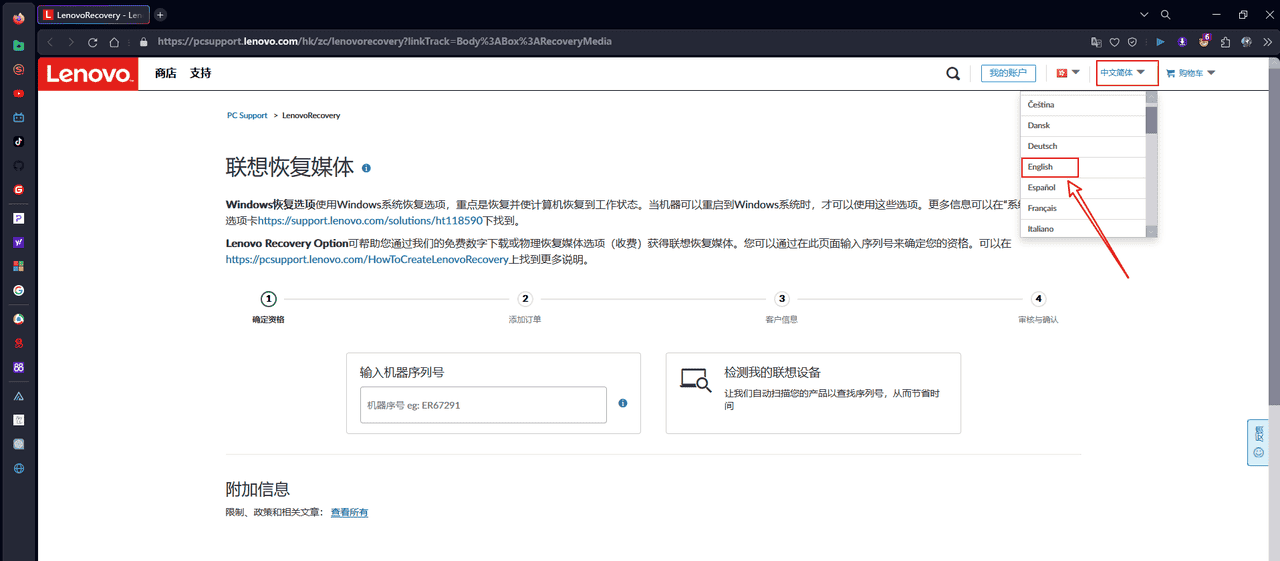Image resolution: width=1280 pixels, height=561 pixels.
Task: Open the purple '88' sidebar shortcut
Action: [19, 367]
